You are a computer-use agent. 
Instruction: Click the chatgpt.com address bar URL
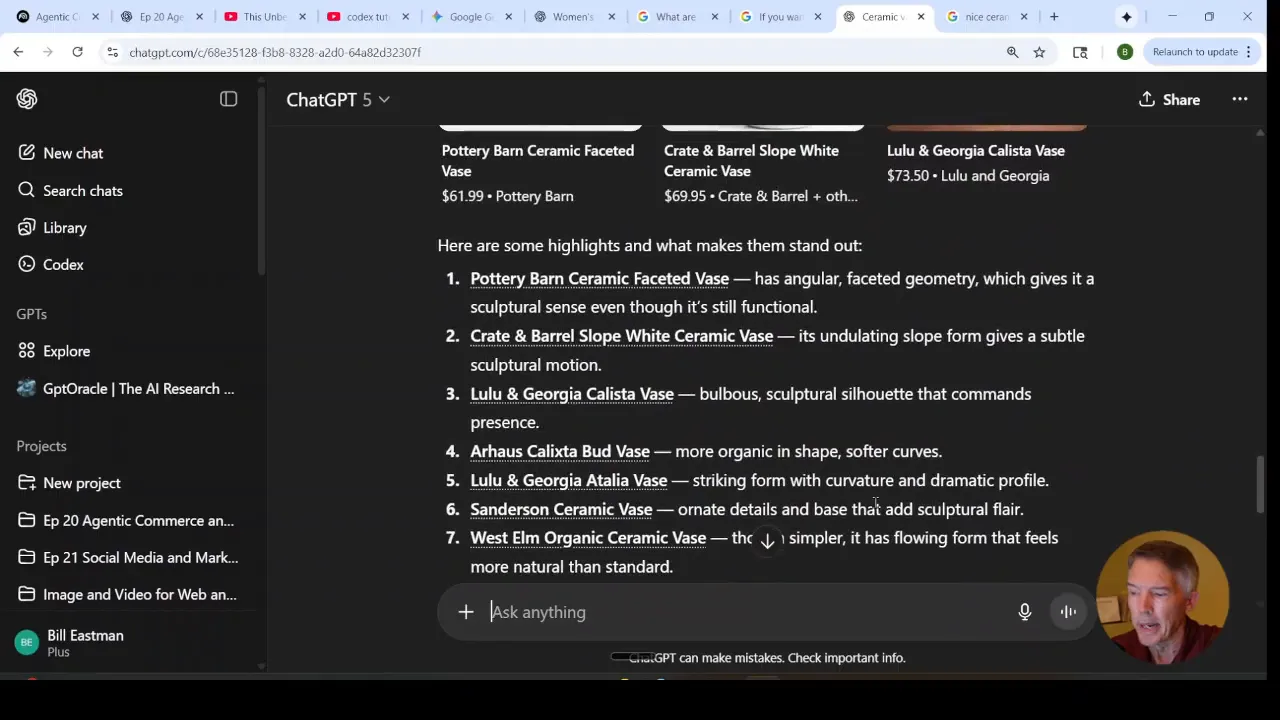point(275,52)
